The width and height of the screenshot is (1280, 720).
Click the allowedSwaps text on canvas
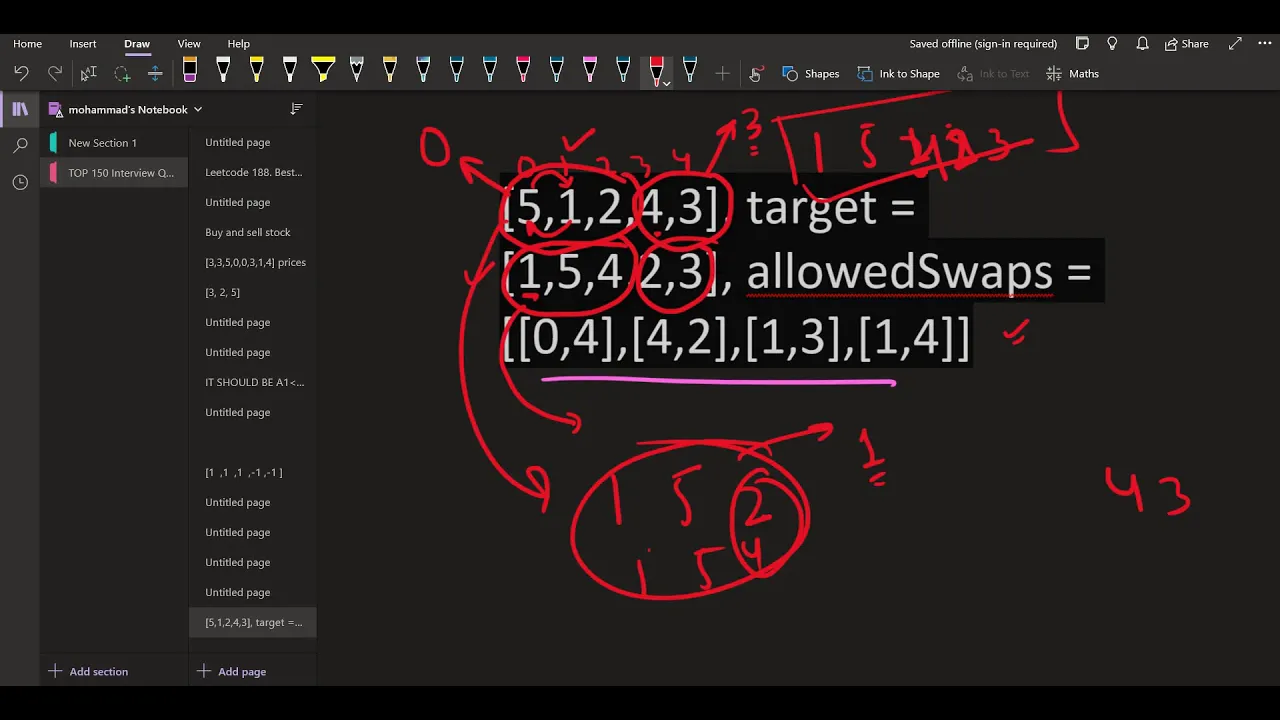click(x=899, y=272)
